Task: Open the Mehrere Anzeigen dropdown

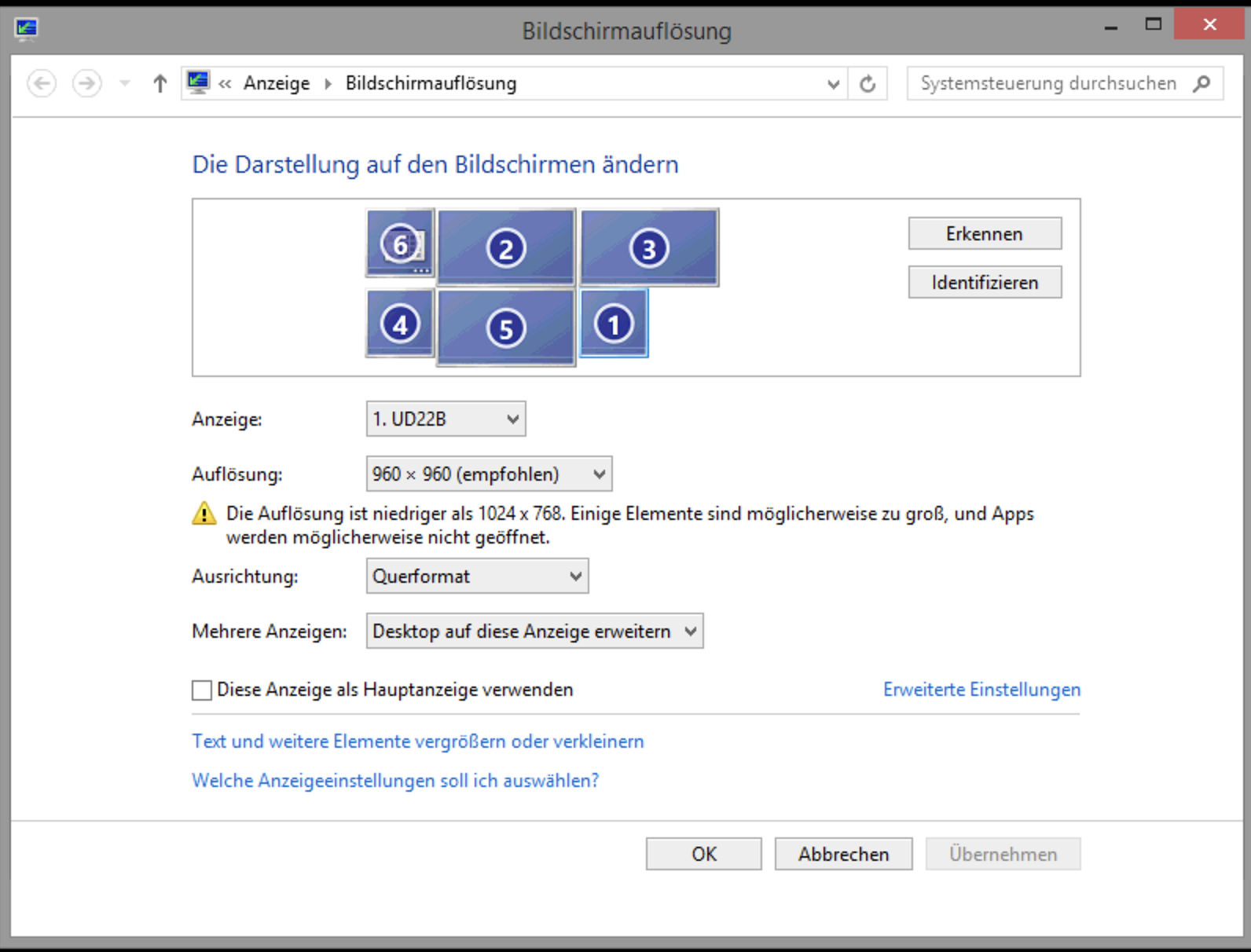Action: point(534,631)
